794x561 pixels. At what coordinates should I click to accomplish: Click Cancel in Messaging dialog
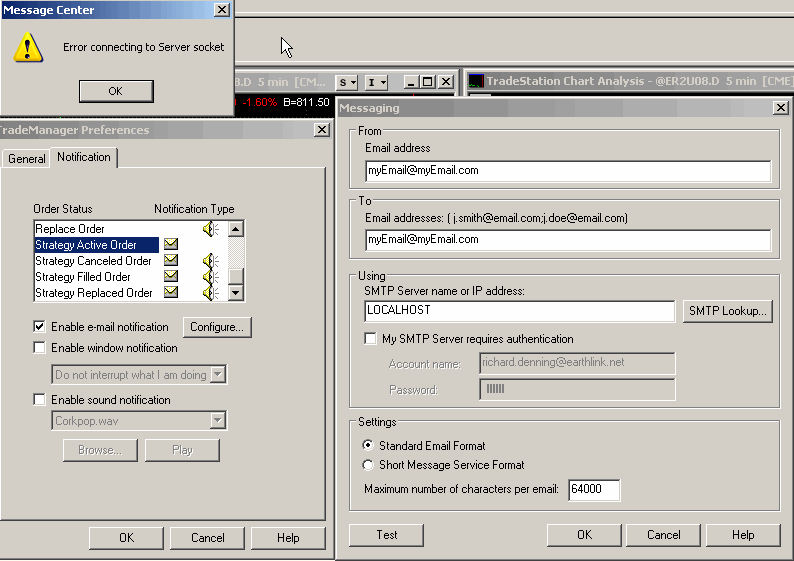[x=663, y=535]
